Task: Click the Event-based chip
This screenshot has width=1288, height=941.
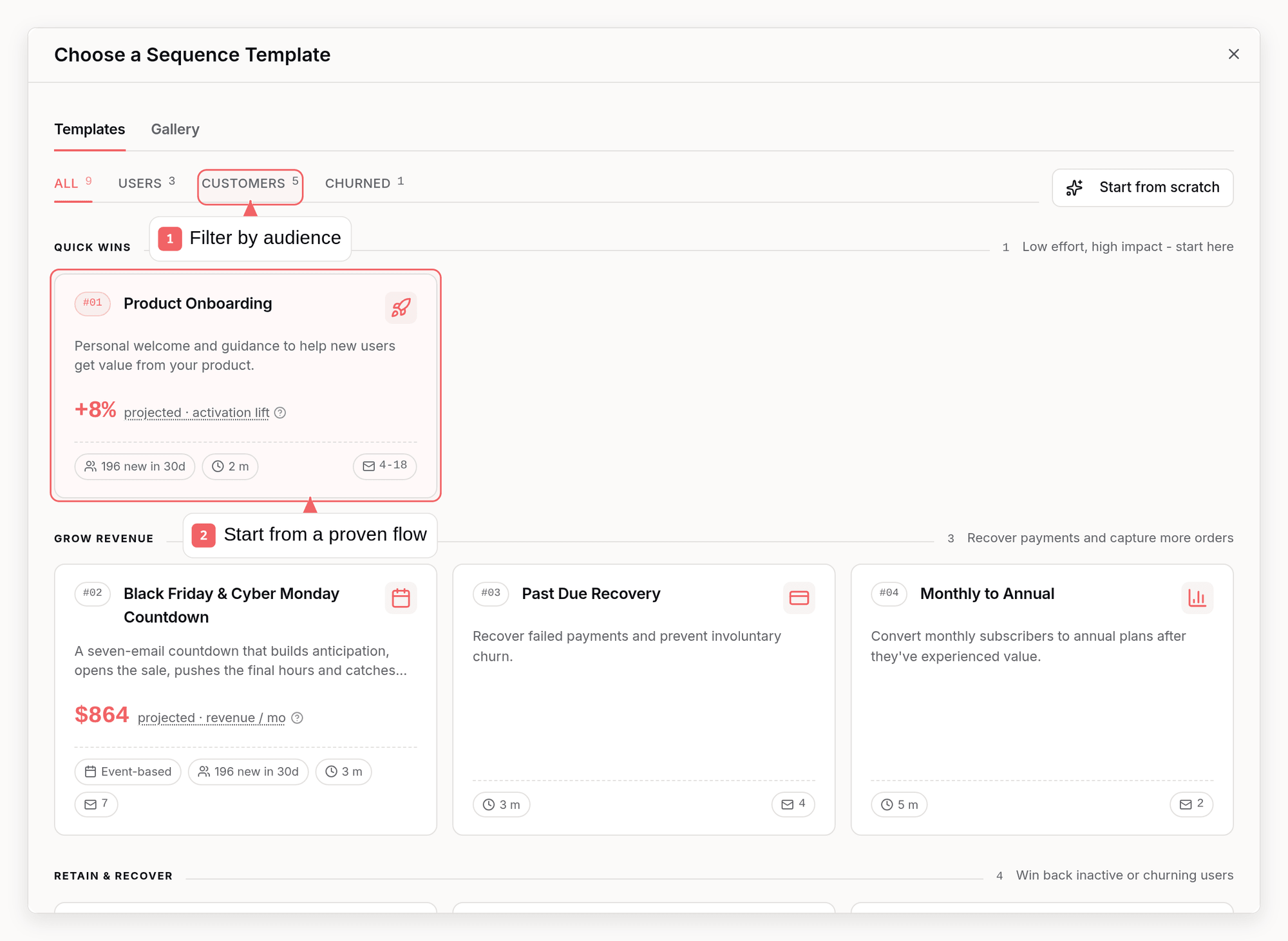Action: tap(128, 772)
